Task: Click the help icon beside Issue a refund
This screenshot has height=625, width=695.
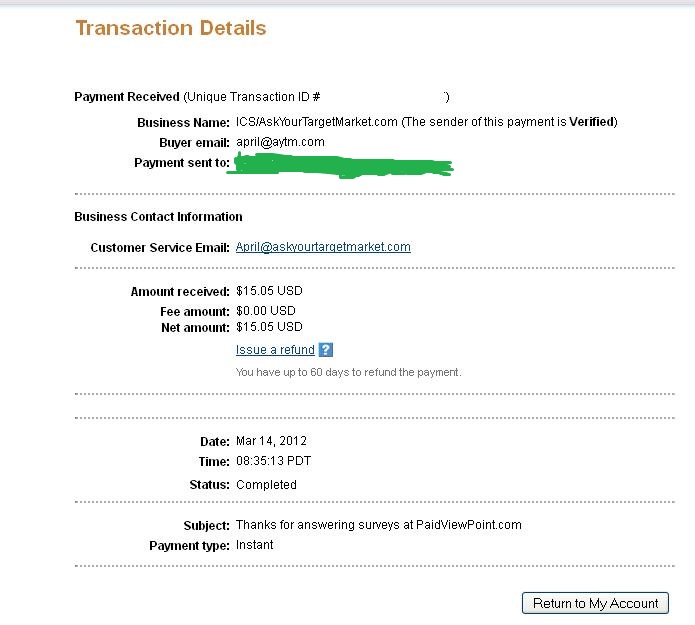Action: 325,350
